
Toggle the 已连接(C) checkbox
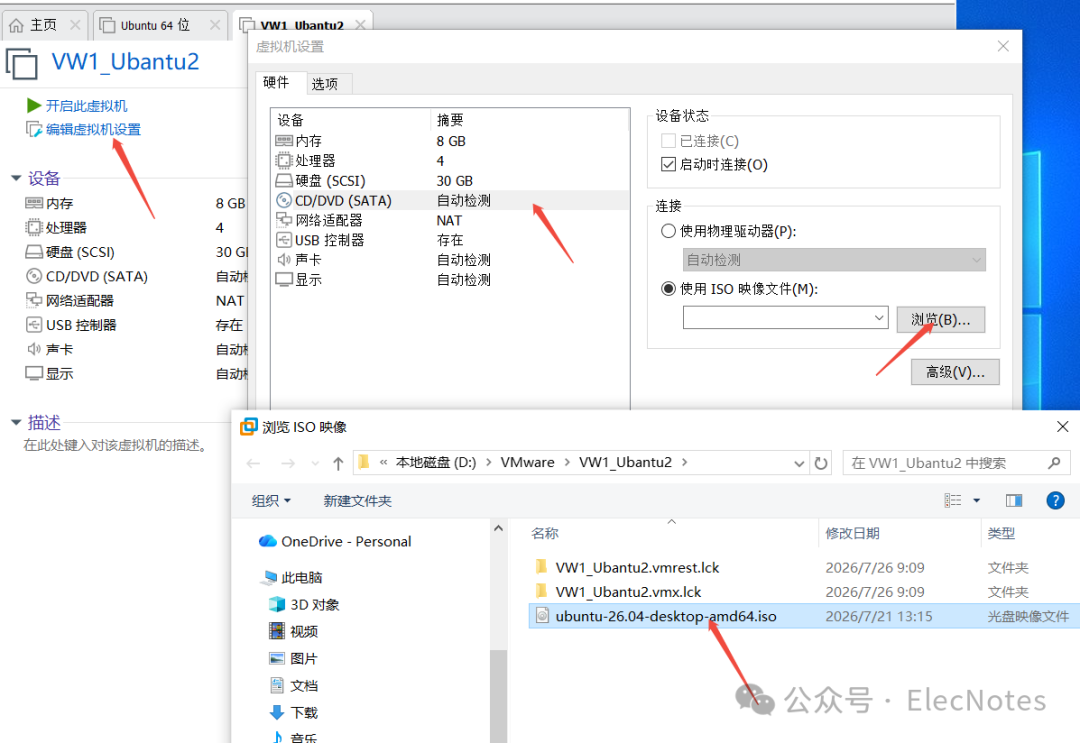pos(667,141)
